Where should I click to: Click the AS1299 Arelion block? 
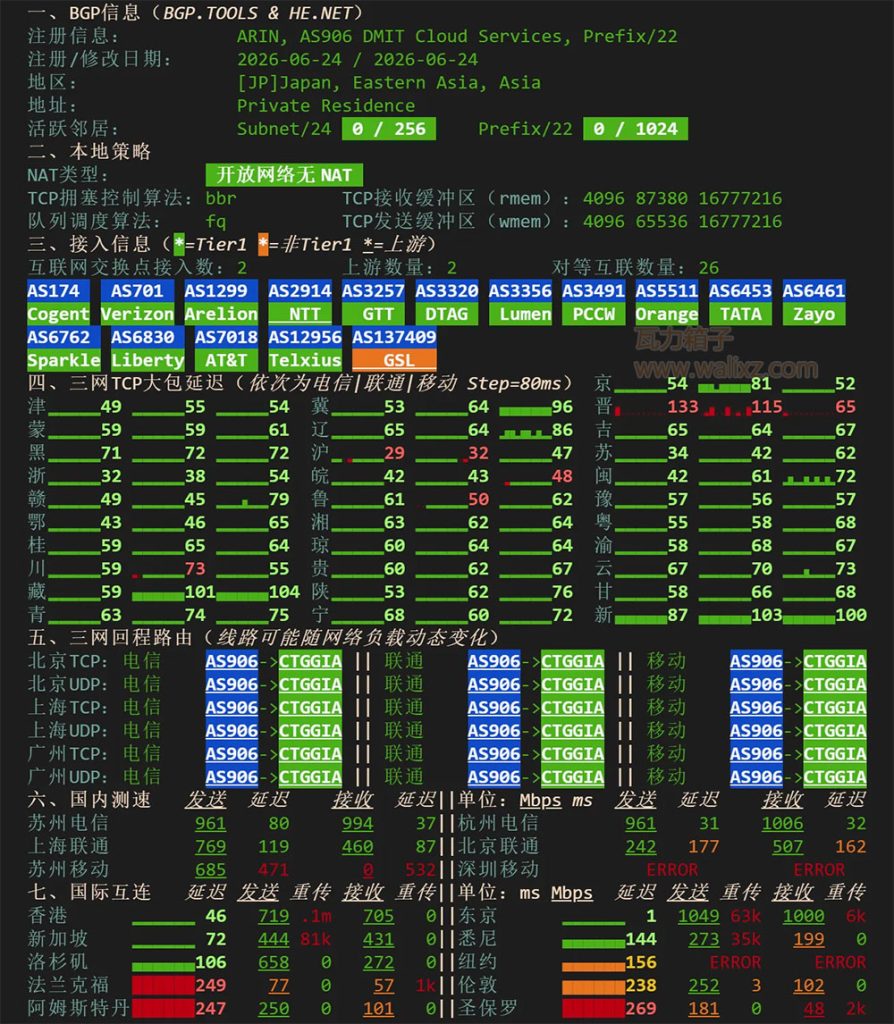[221, 302]
